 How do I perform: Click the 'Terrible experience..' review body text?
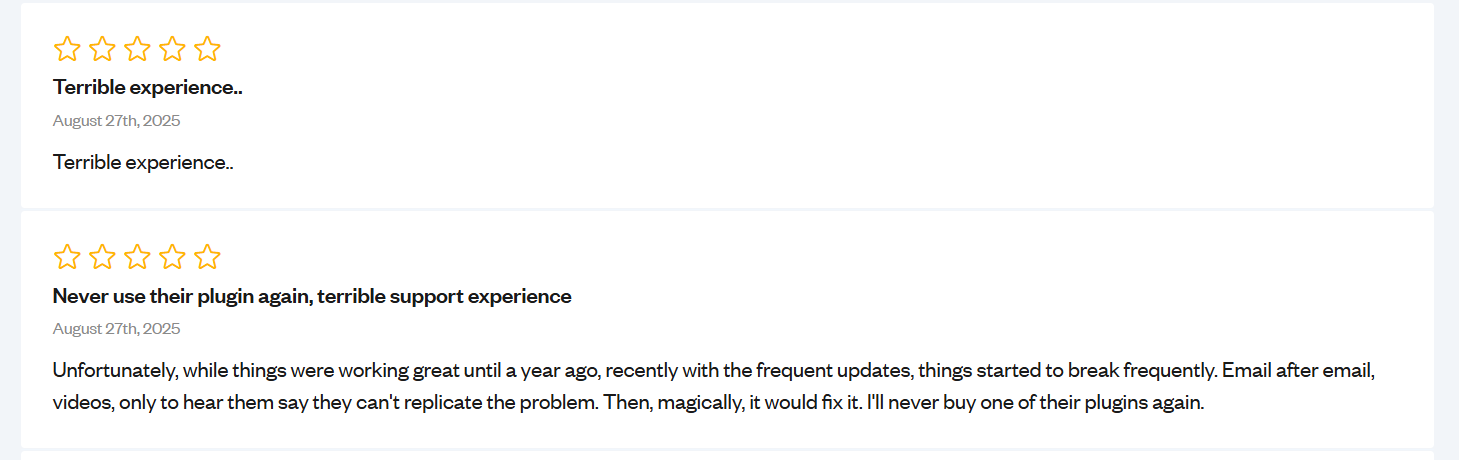143,162
